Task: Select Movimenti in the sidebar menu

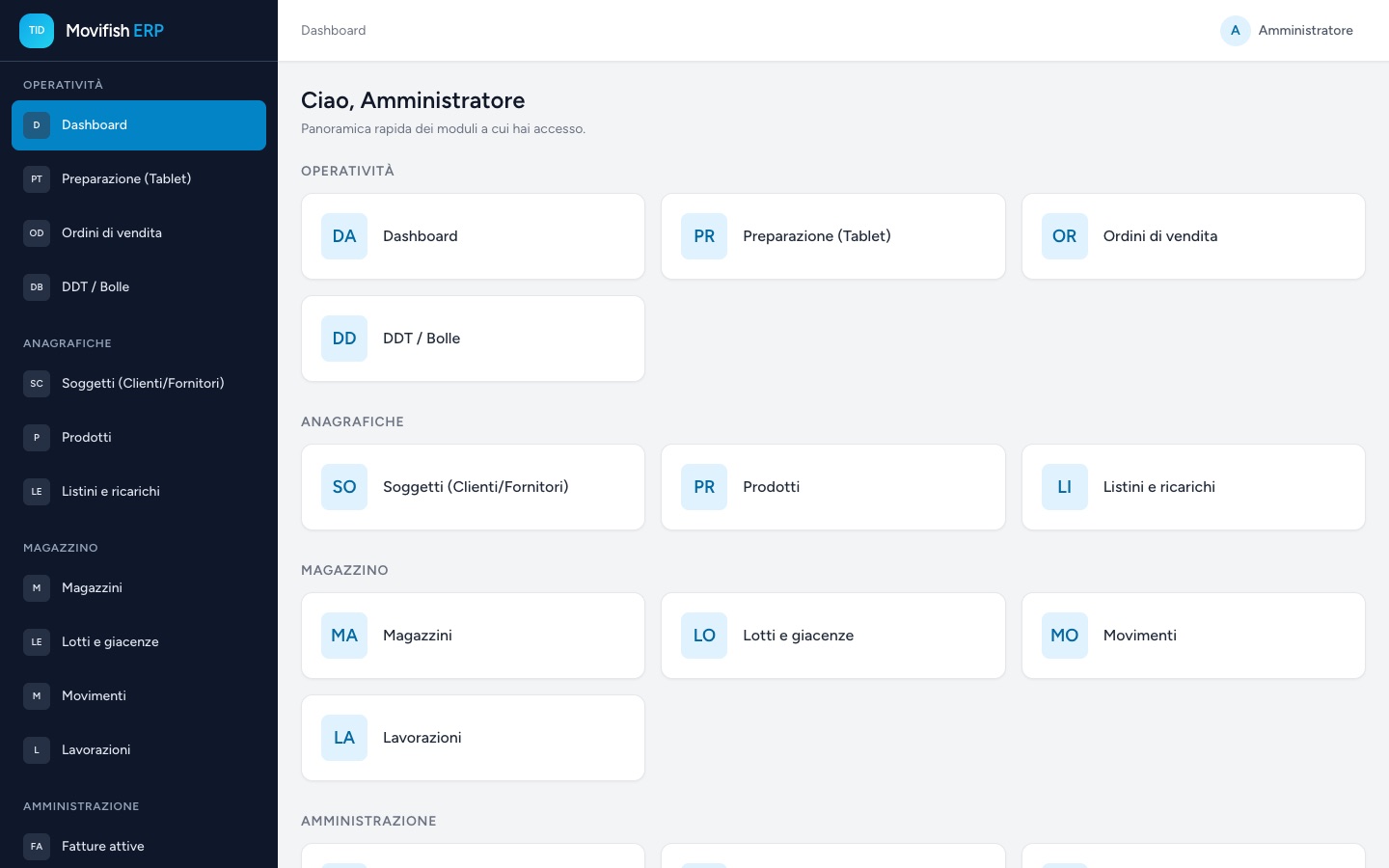Action: (x=139, y=696)
